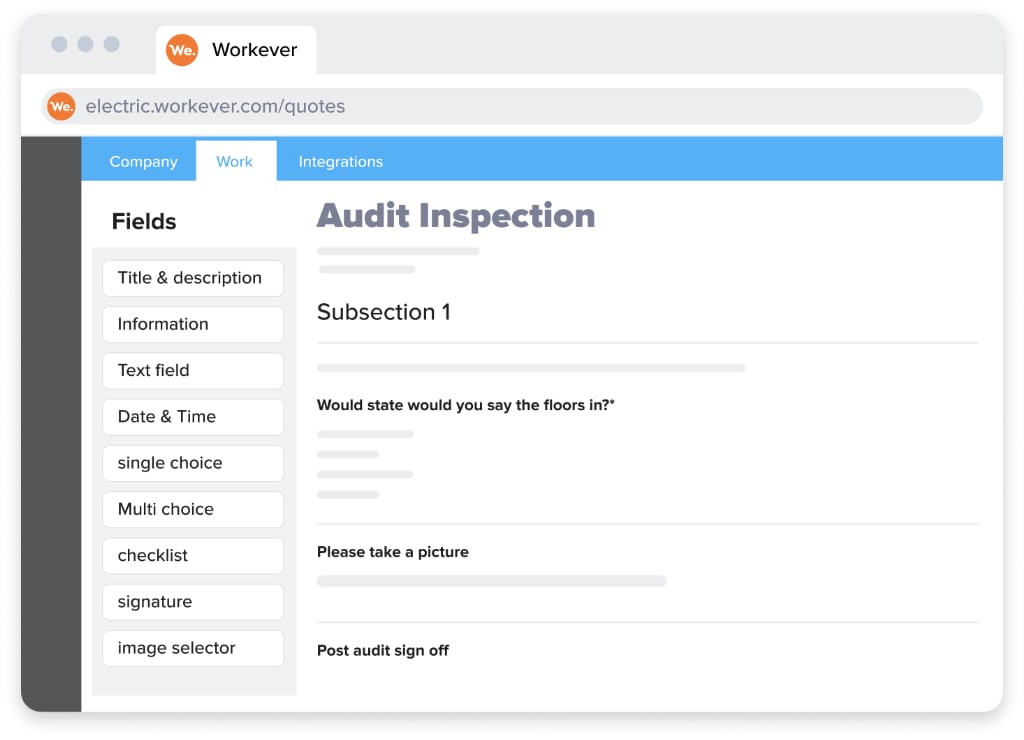Select the Work tab
Viewport: 1024px width, 740px height.
pos(235,161)
